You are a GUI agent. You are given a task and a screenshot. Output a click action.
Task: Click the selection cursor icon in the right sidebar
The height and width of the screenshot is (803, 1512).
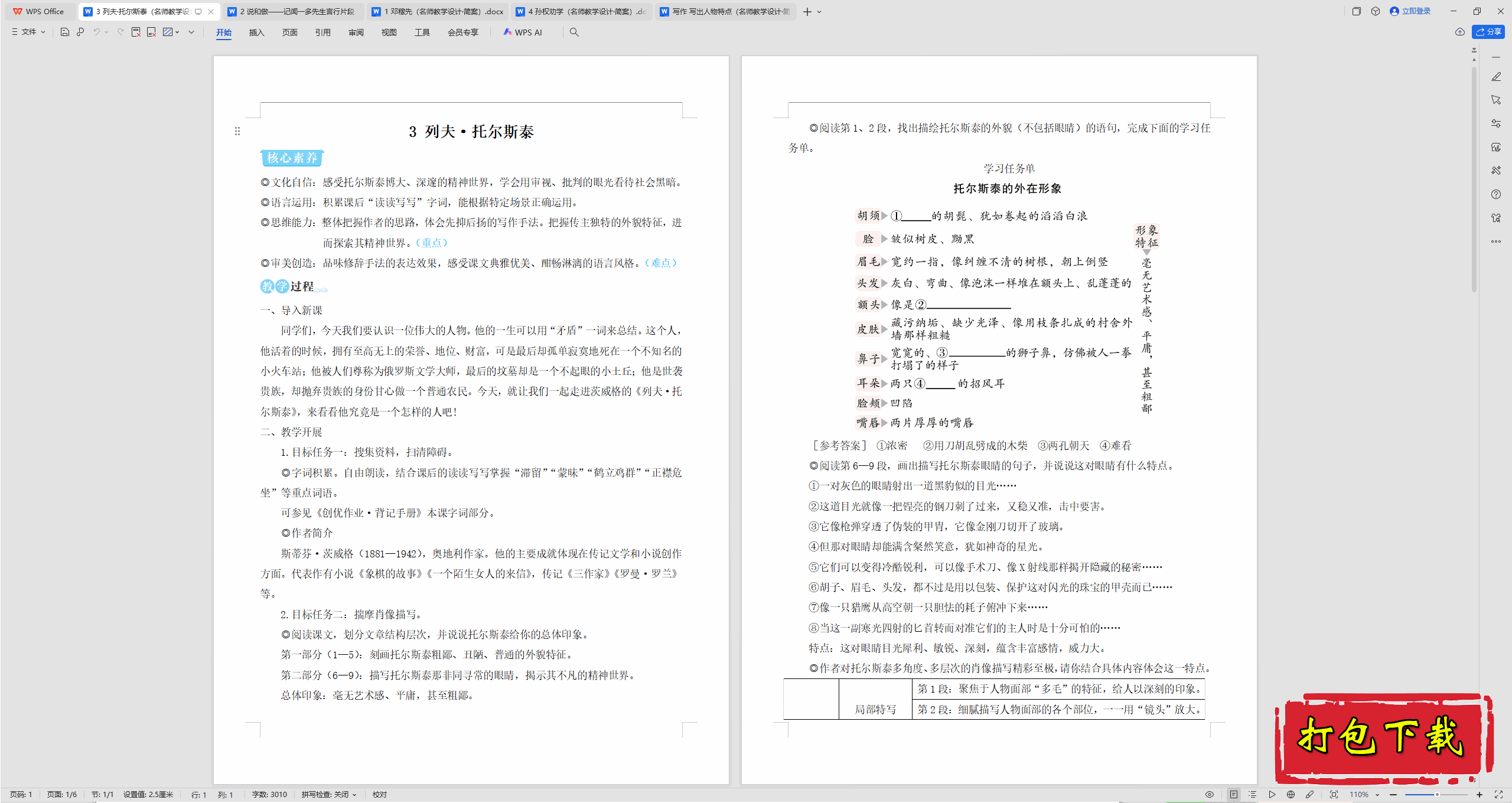pos(1496,100)
